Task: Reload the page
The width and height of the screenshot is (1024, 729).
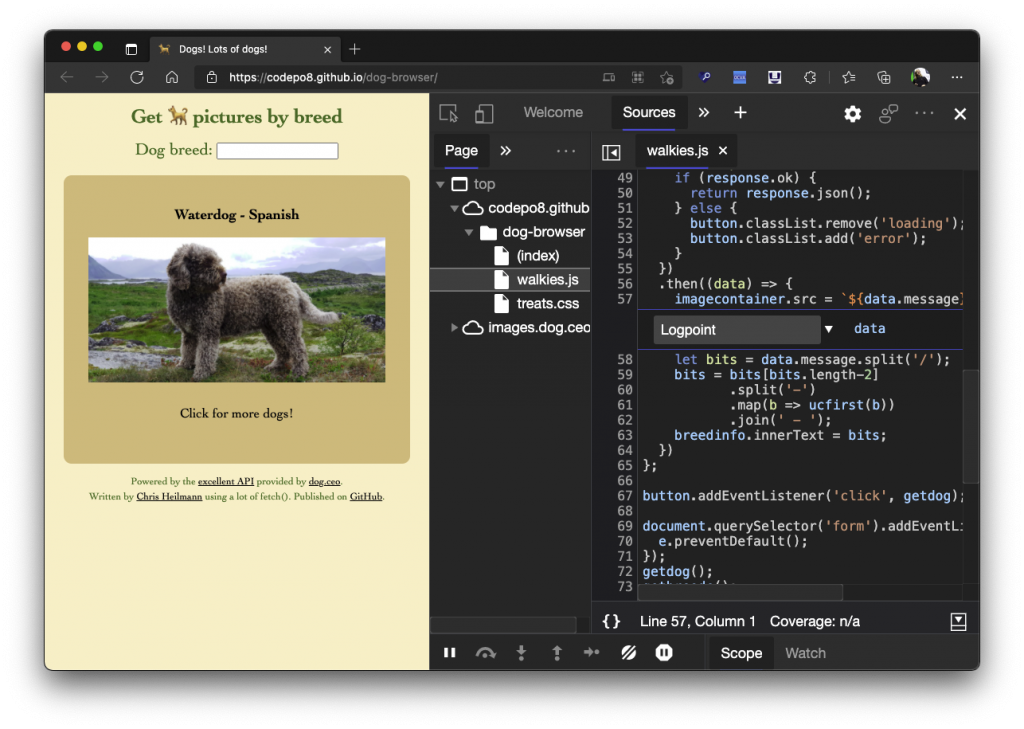Action: 136,77
